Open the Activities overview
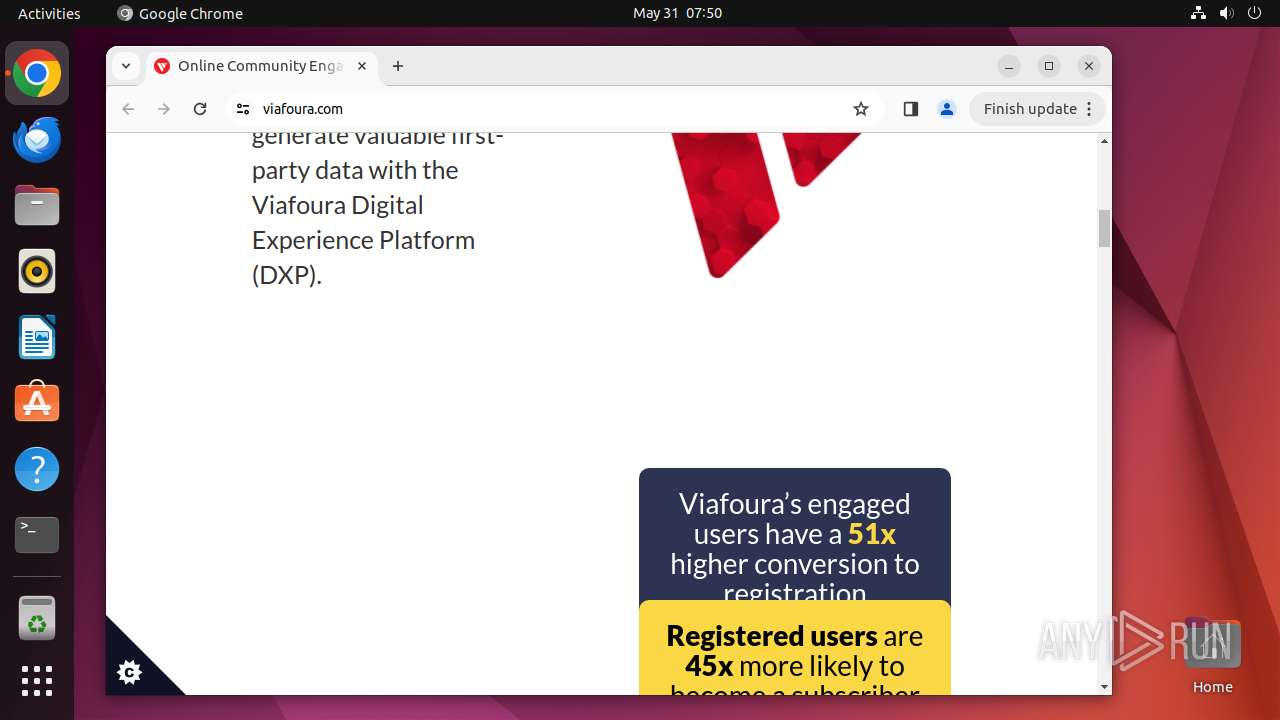This screenshot has height=720, width=1280. click(49, 13)
